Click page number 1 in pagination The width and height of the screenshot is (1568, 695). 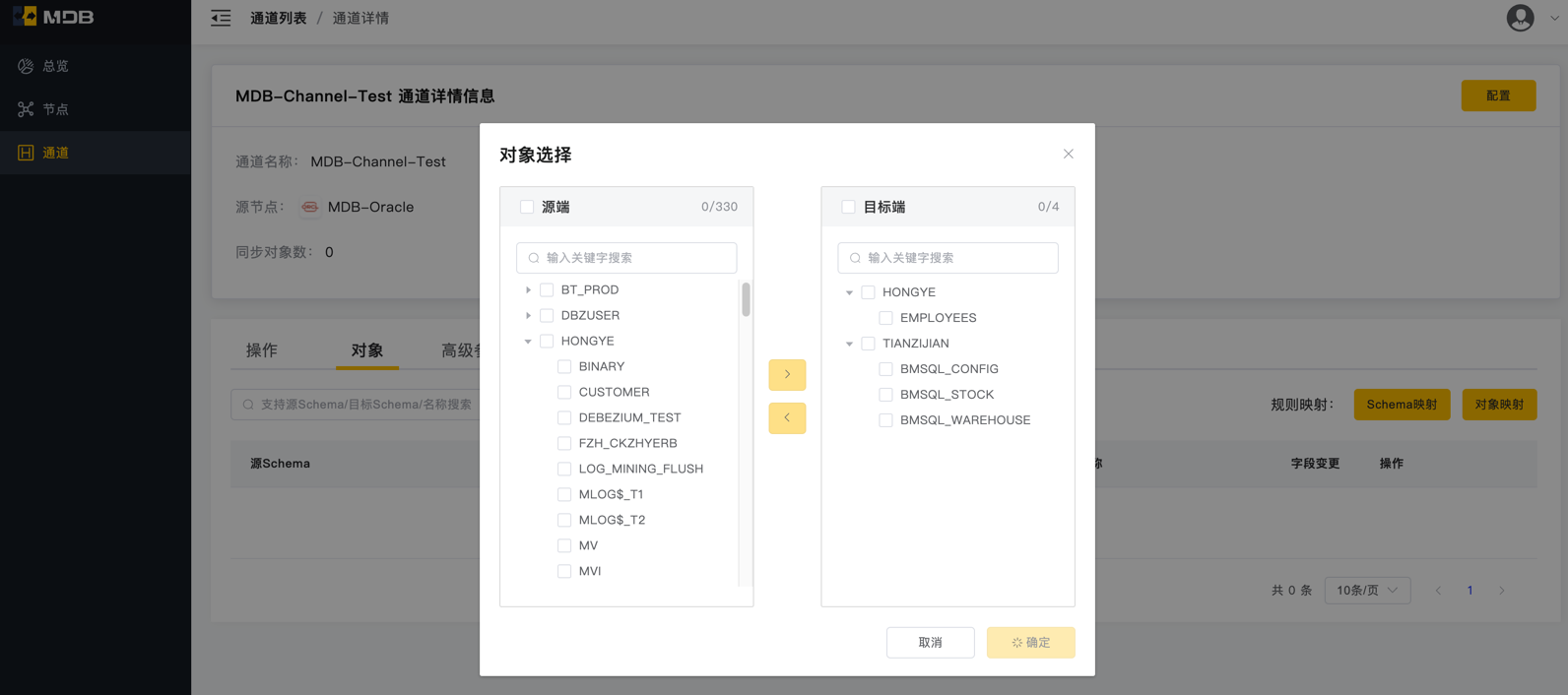1470,591
